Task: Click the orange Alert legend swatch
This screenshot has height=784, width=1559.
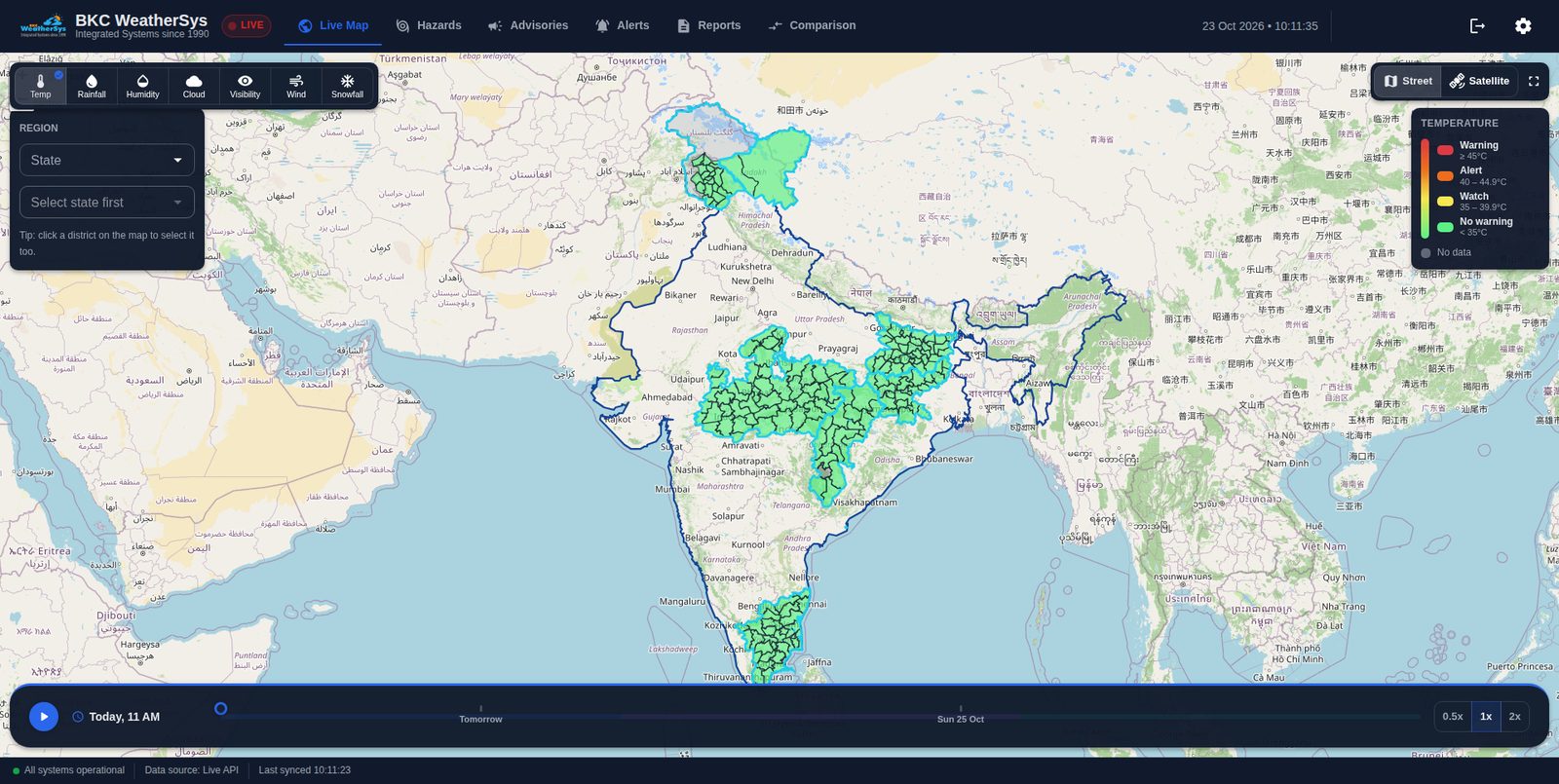Action: tap(1445, 175)
